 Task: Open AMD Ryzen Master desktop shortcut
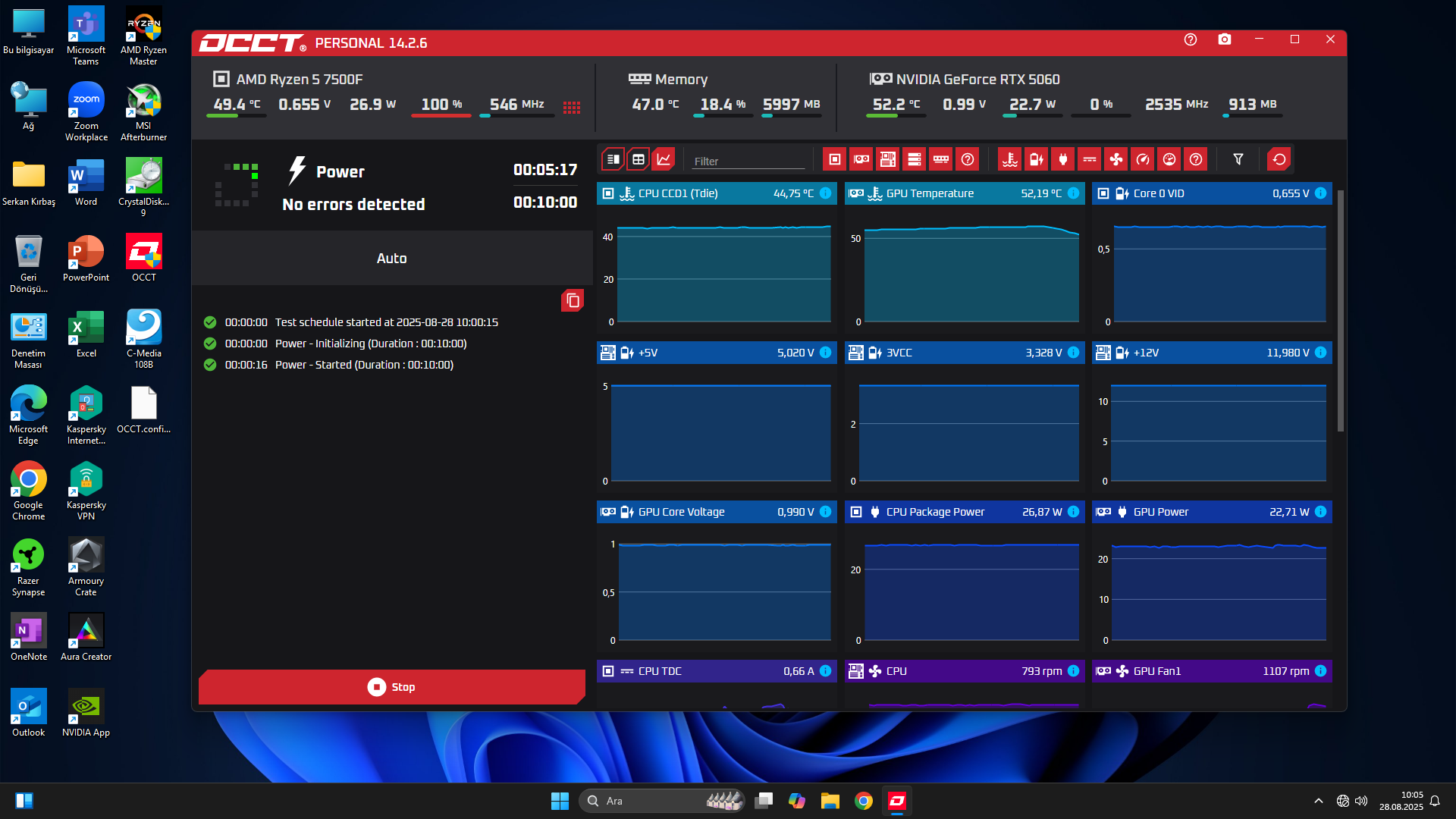click(x=143, y=36)
